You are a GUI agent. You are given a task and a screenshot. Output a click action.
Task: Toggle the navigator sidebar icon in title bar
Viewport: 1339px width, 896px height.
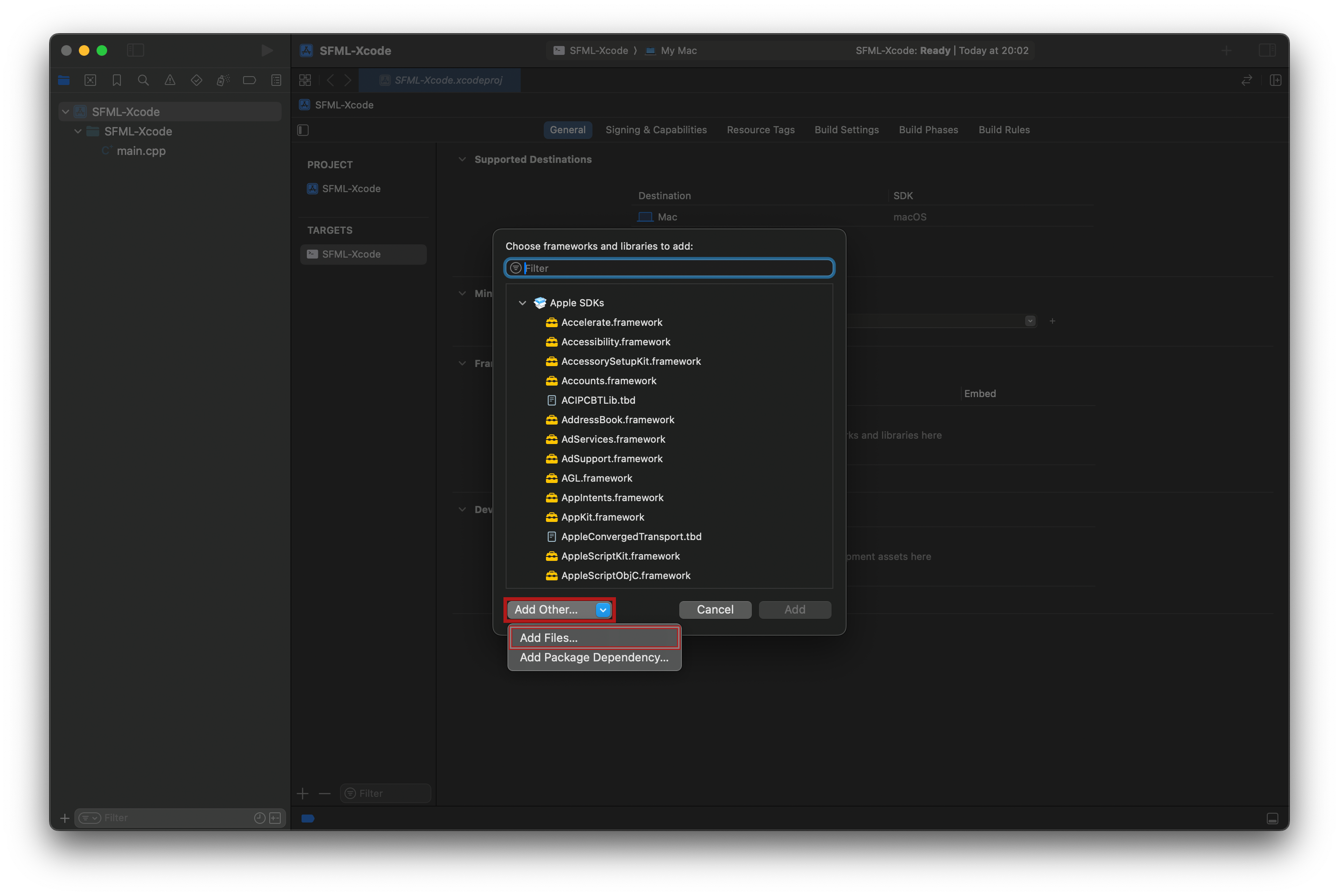[135, 50]
